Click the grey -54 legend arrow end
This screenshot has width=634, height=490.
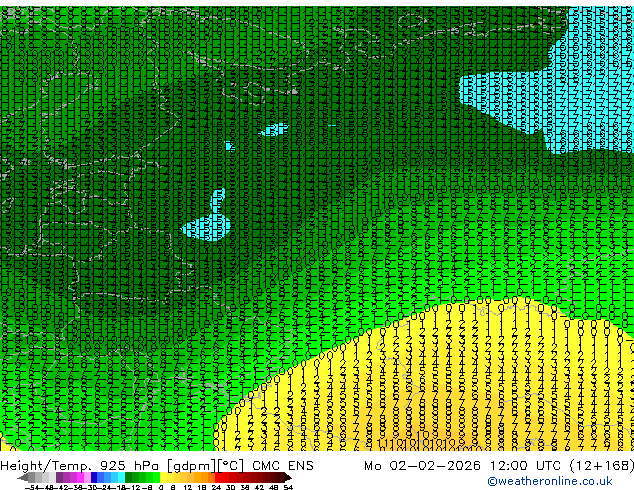pyautogui.click(x=23, y=478)
